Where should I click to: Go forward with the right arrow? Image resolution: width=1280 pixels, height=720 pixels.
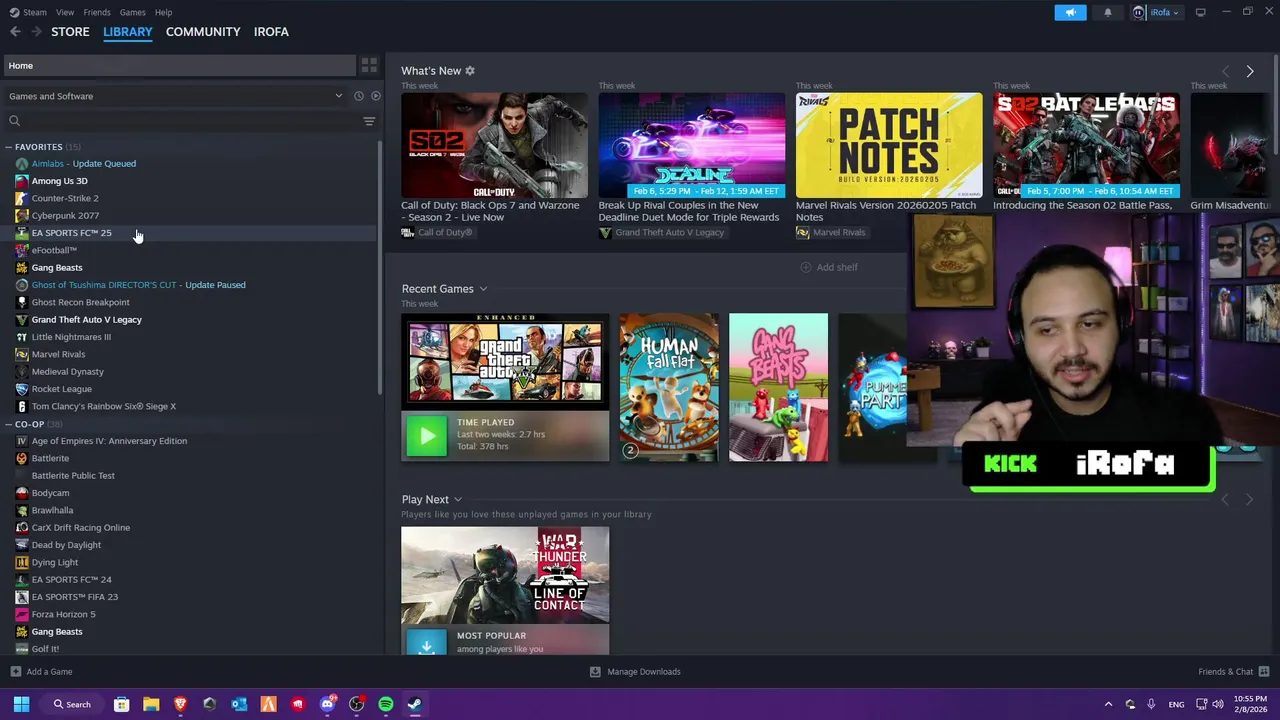click(36, 32)
